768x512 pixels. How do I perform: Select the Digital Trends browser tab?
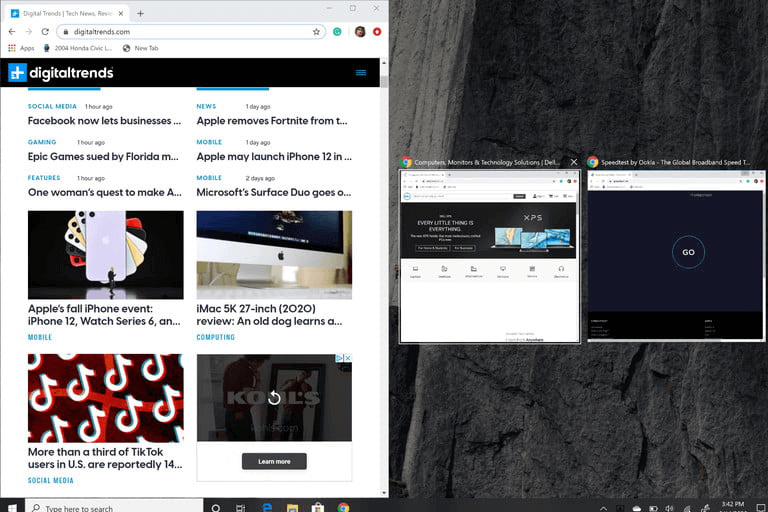[x=66, y=13]
